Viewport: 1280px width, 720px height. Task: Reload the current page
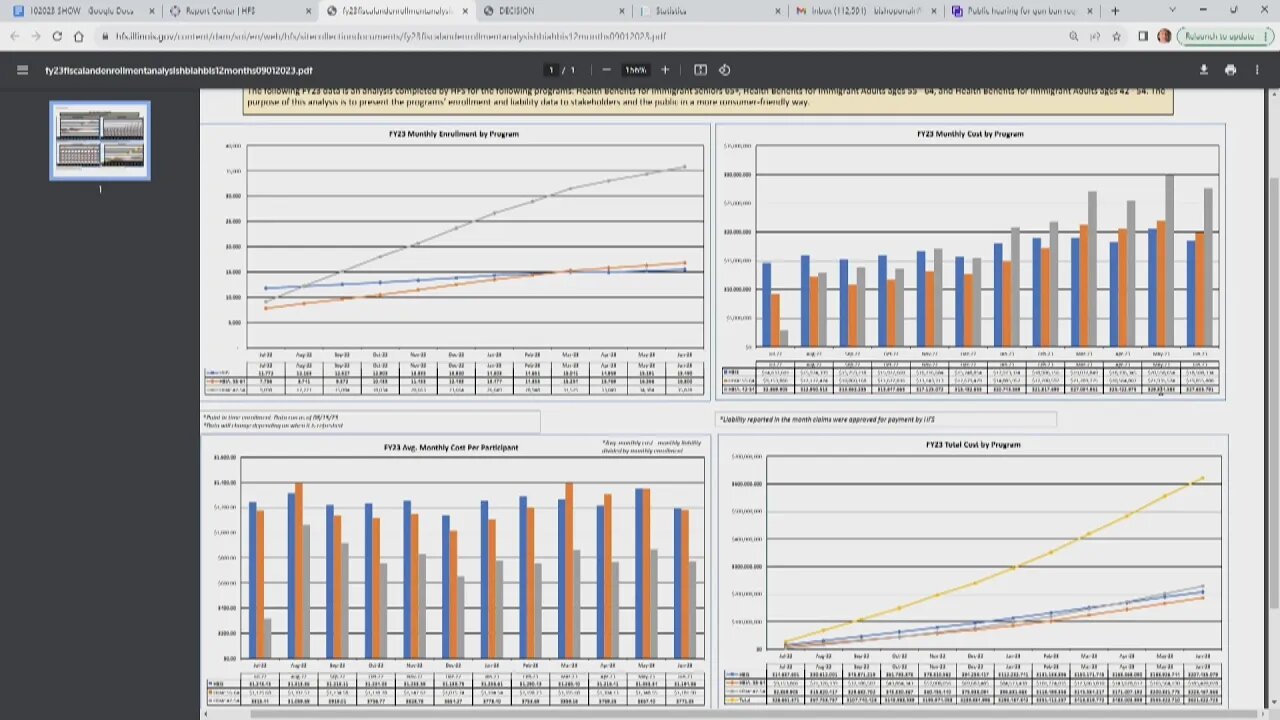[x=57, y=36]
